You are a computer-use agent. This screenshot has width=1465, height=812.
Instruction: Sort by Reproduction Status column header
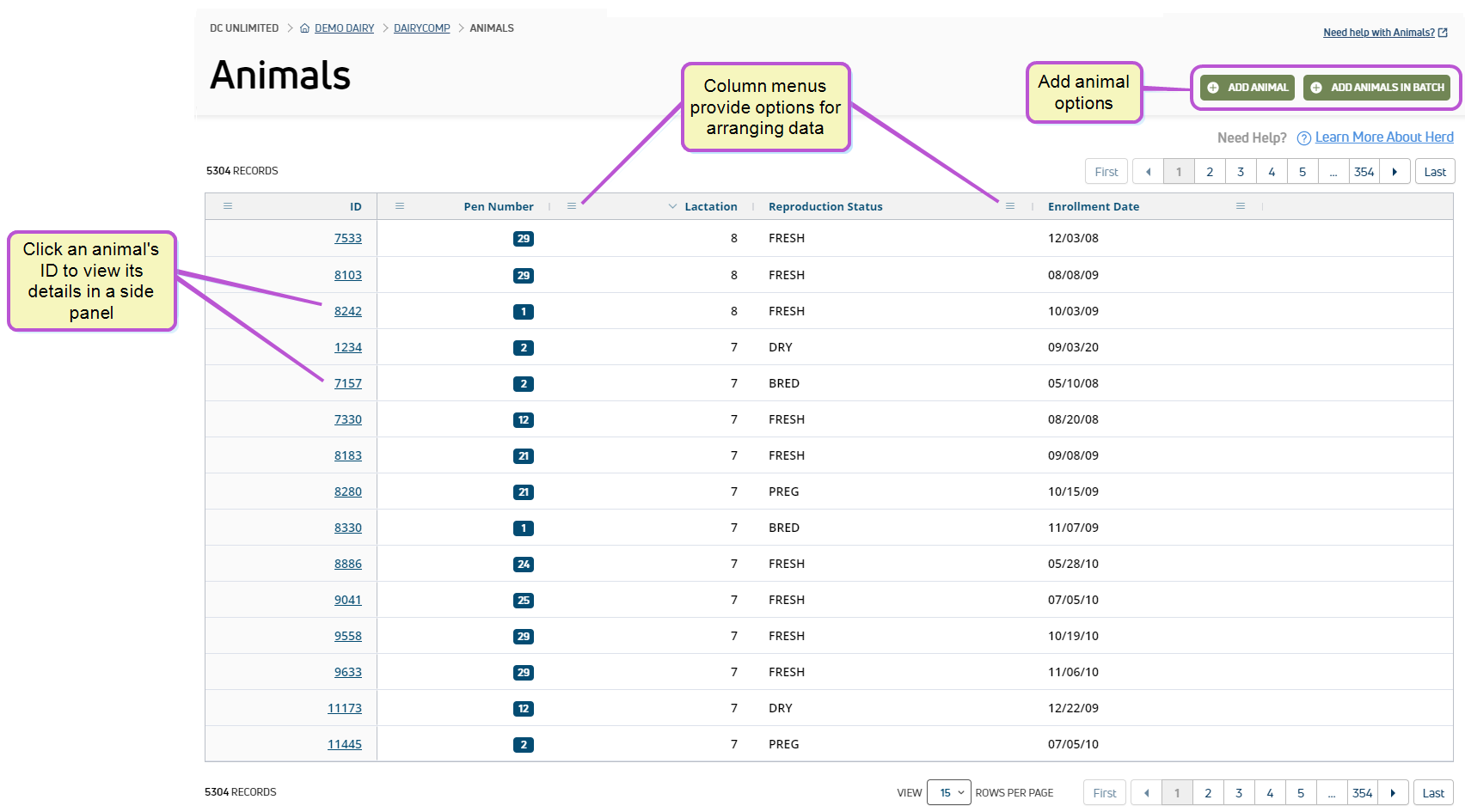[825, 207]
